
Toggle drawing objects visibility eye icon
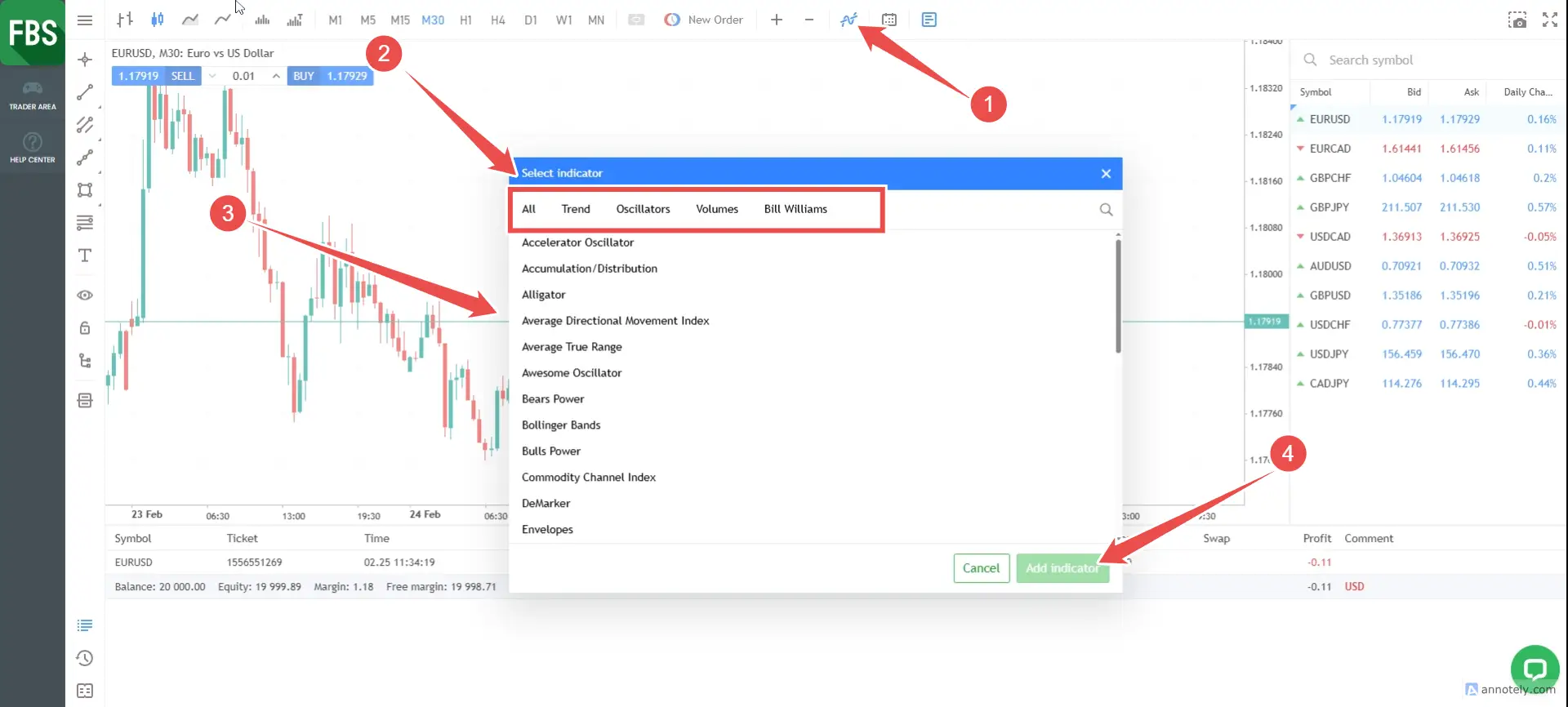click(85, 296)
